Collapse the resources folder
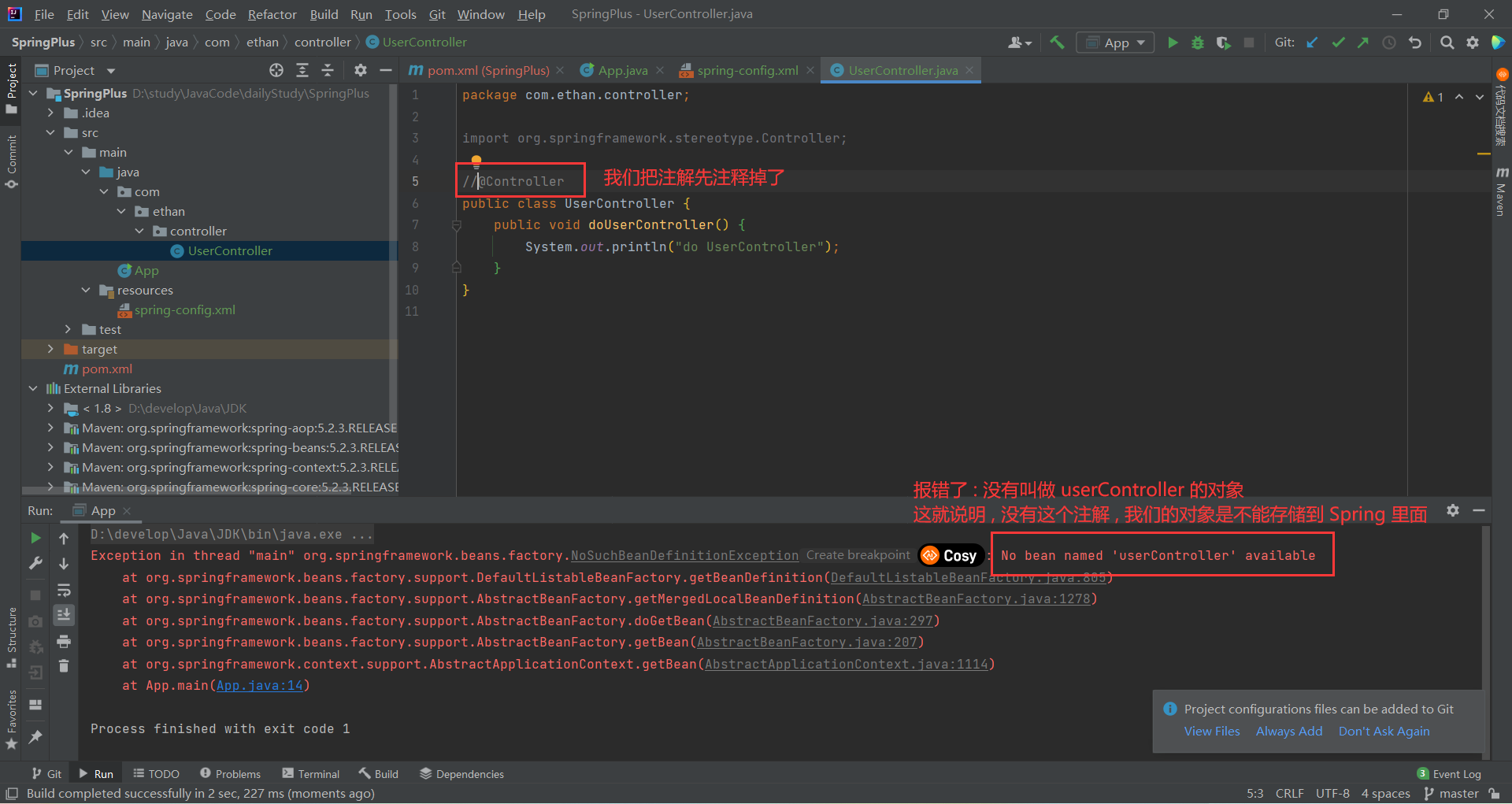This screenshot has height=804, width=1512. [x=86, y=290]
